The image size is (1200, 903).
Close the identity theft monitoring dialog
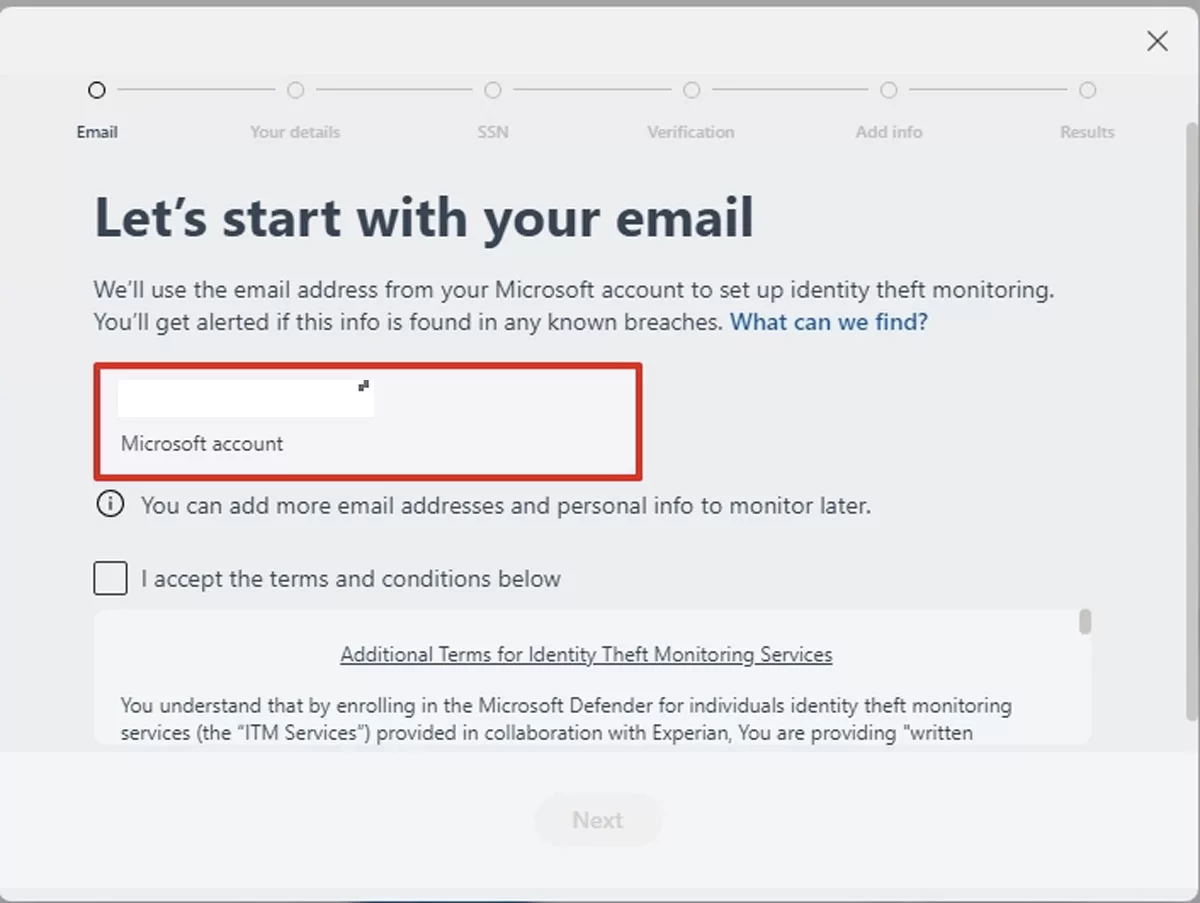click(x=1157, y=41)
